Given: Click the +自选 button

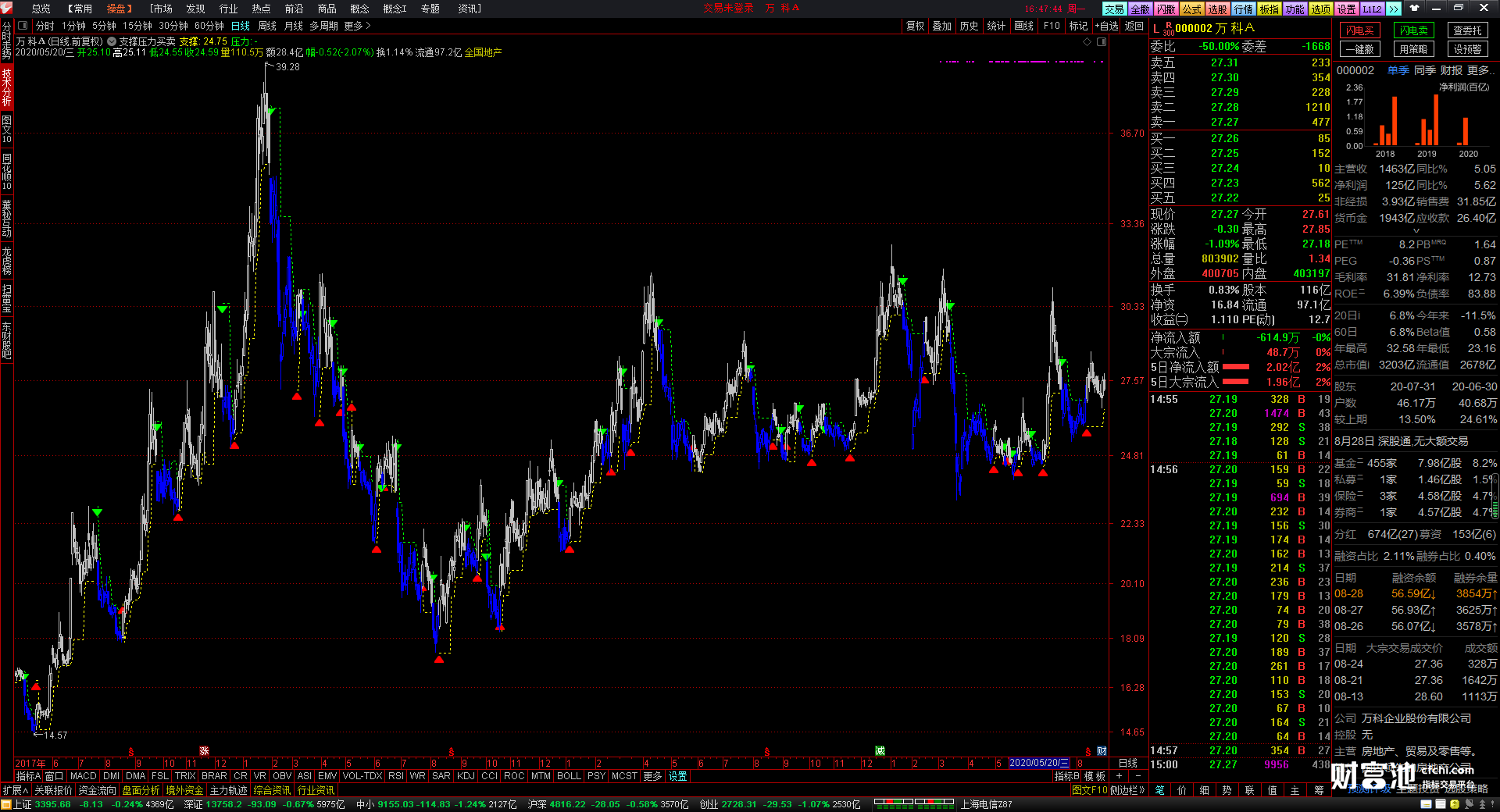Looking at the screenshot, I should tap(1107, 26).
